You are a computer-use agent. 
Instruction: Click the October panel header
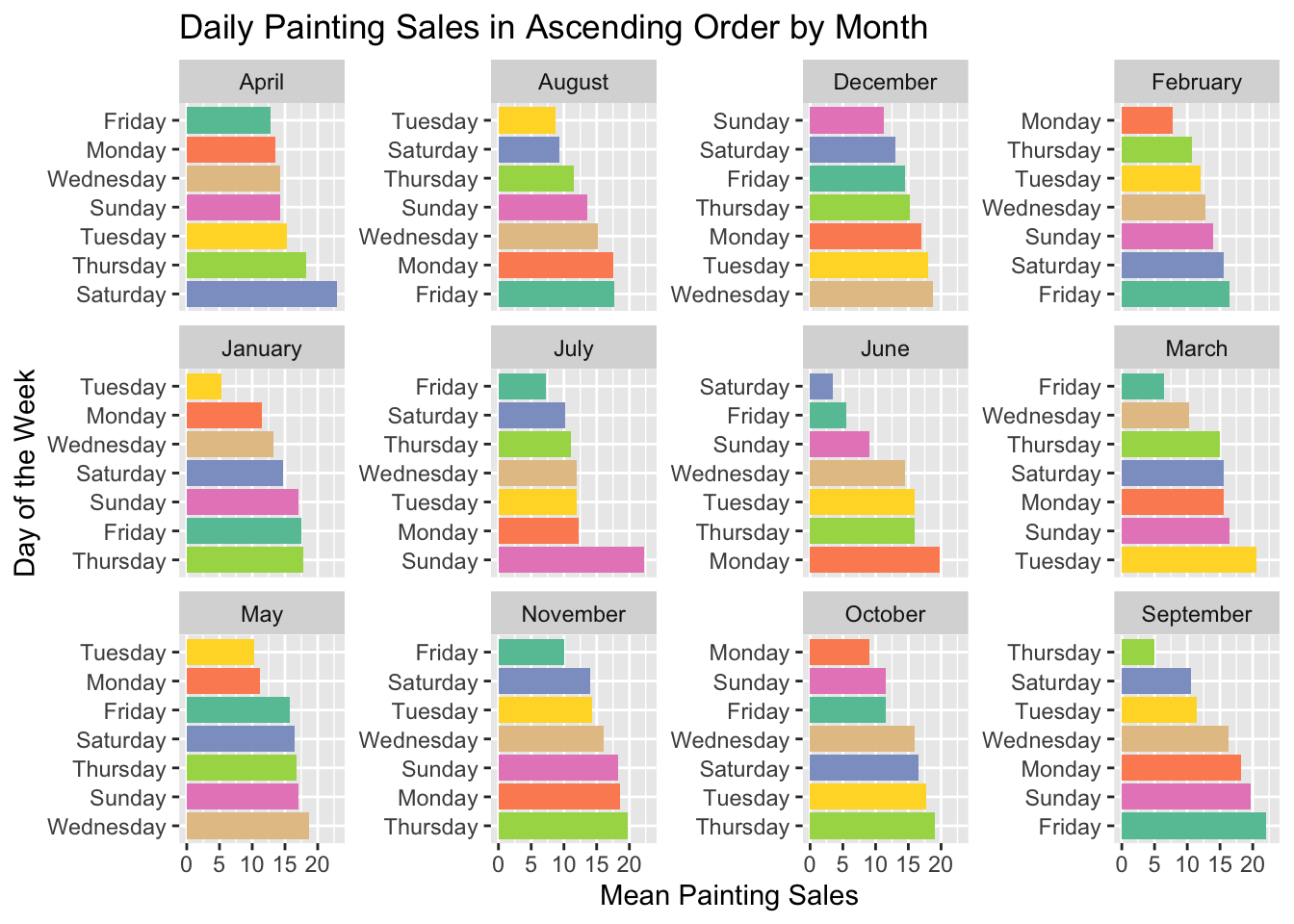(x=886, y=614)
